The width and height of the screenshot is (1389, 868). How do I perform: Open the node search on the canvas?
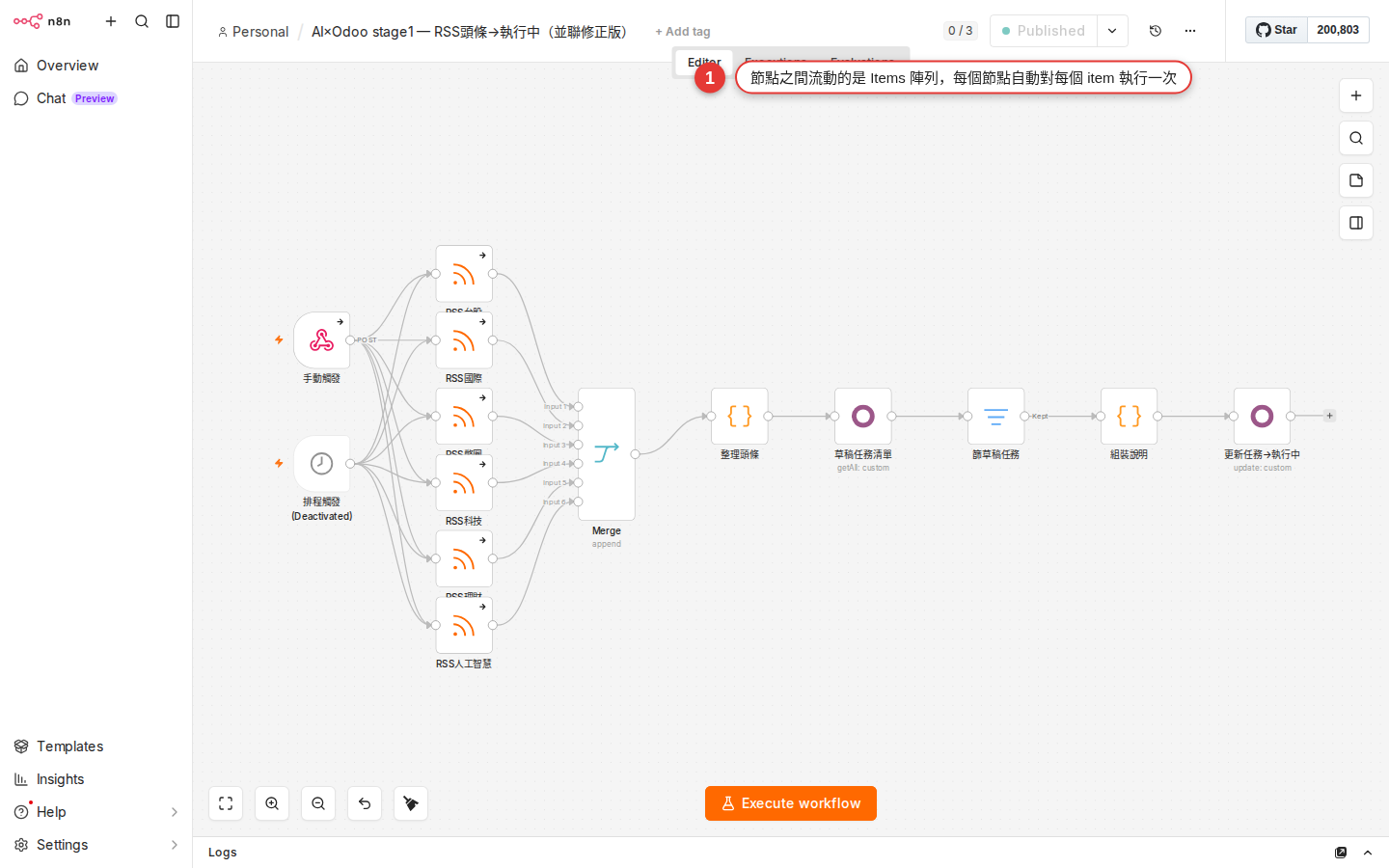click(x=1356, y=138)
